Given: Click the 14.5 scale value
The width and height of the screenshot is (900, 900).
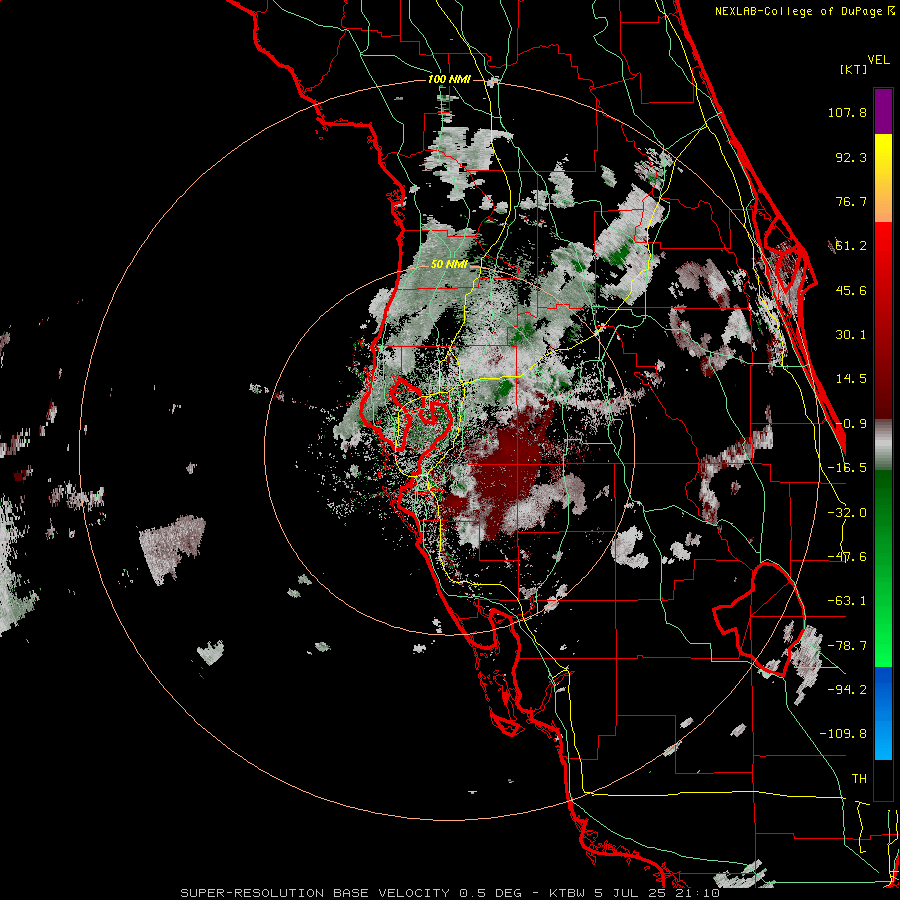Looking at the screenshot, I should (x=851, y=379).
